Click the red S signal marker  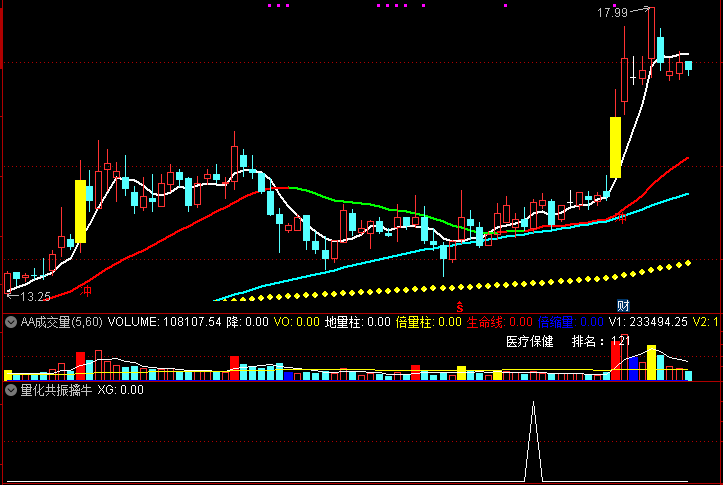(x=460, y=307)
